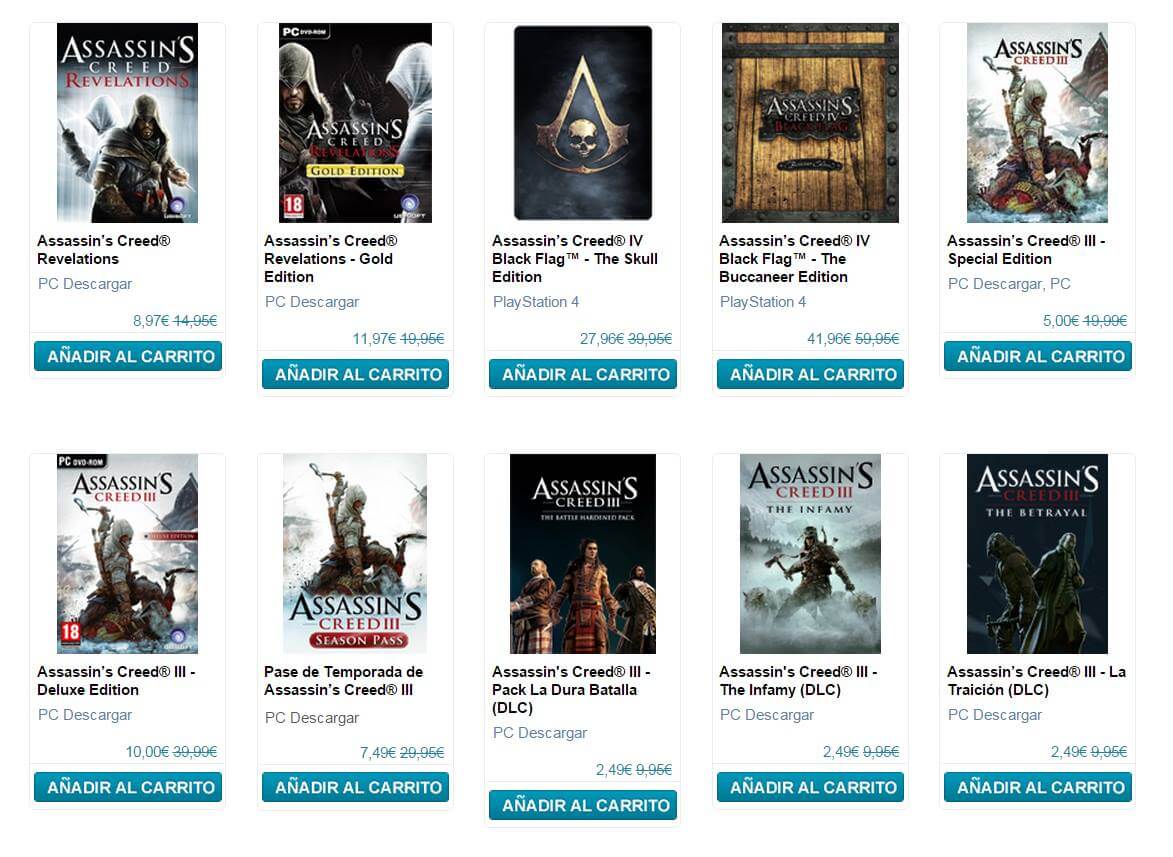Image resolution: width=1173 pixels, height=857 pixels.
Task: Open the Black Flag Skull Edition cover
Action: coord(583,123)
